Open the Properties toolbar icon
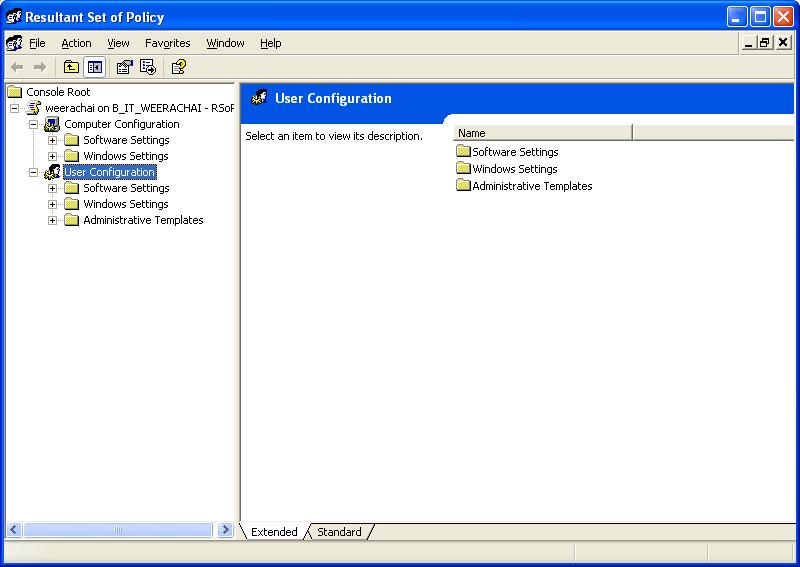Viewport: 800px width, 567px height. pyautogui.click(x=124, y=67)
